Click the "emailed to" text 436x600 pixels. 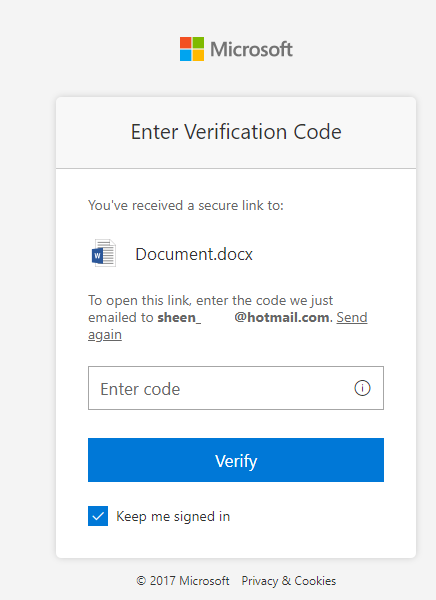[121, 318]
